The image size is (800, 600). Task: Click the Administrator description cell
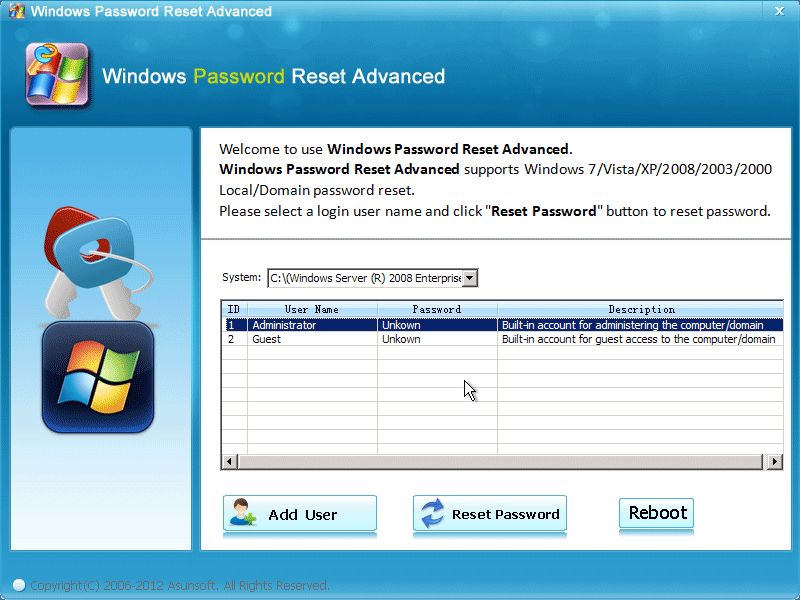[640, 325]
